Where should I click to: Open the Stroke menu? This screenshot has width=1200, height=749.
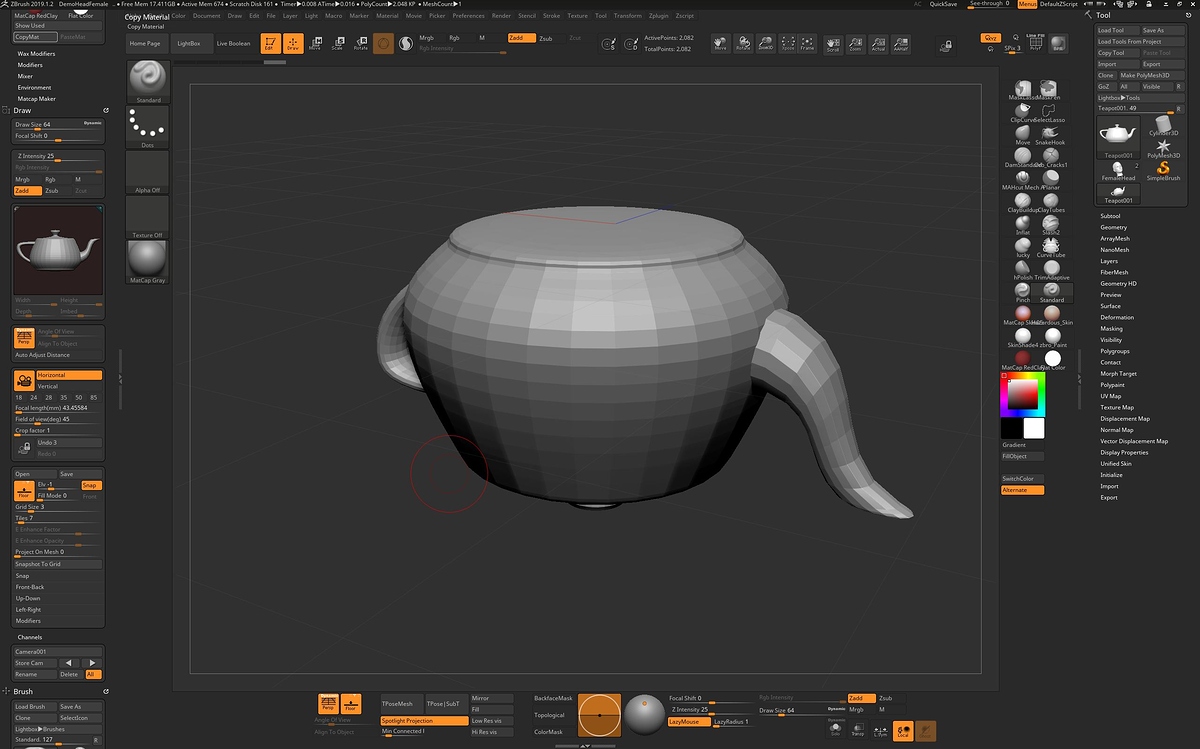coord(552,16)
